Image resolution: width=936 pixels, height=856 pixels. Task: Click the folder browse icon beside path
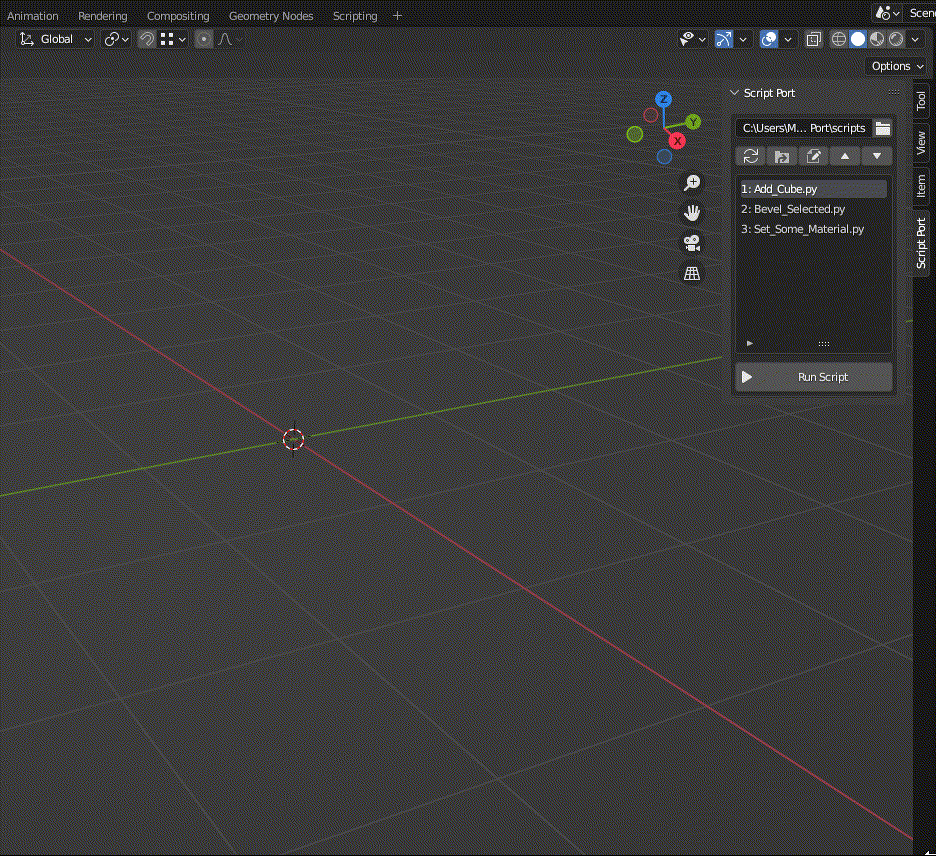(x=883, y=128)
